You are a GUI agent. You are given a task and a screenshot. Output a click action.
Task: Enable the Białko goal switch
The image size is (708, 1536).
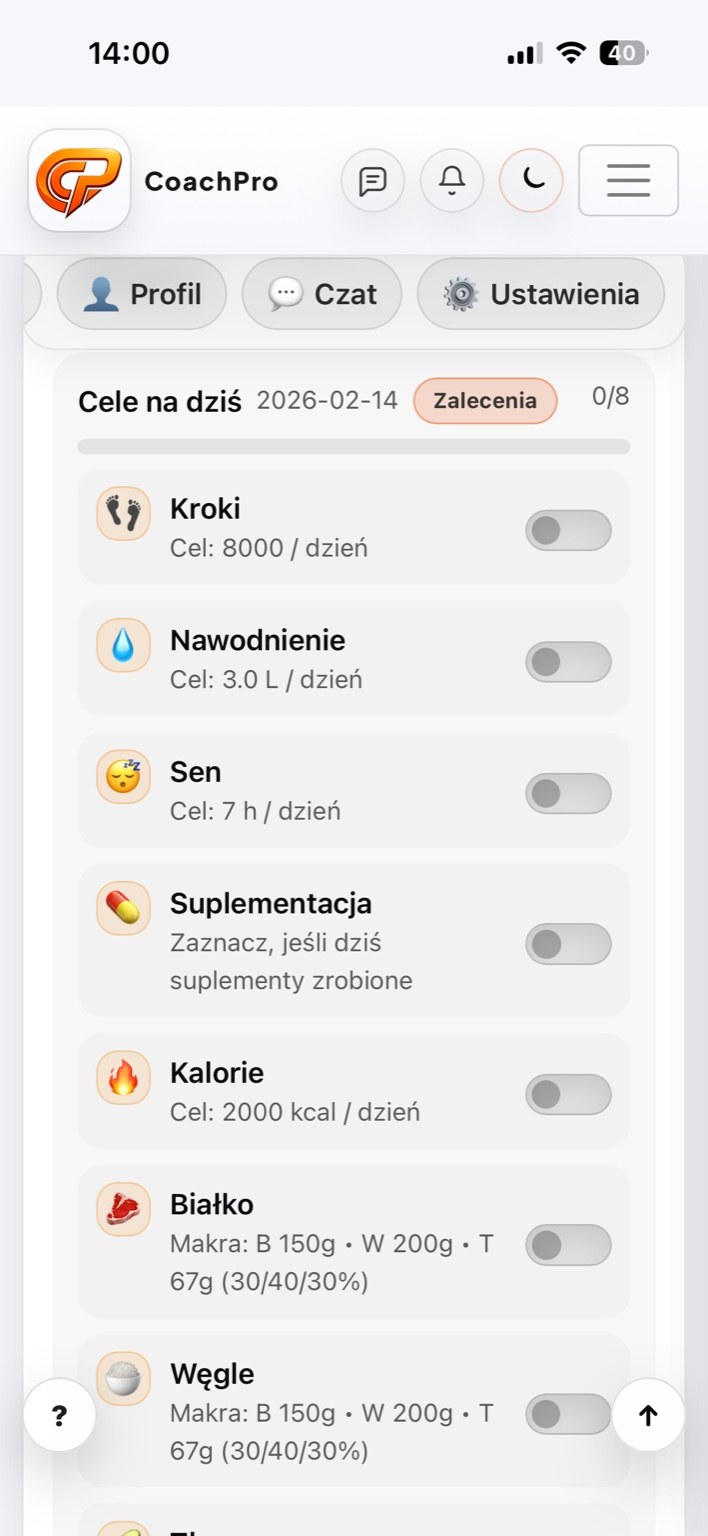click(568, 1245)
